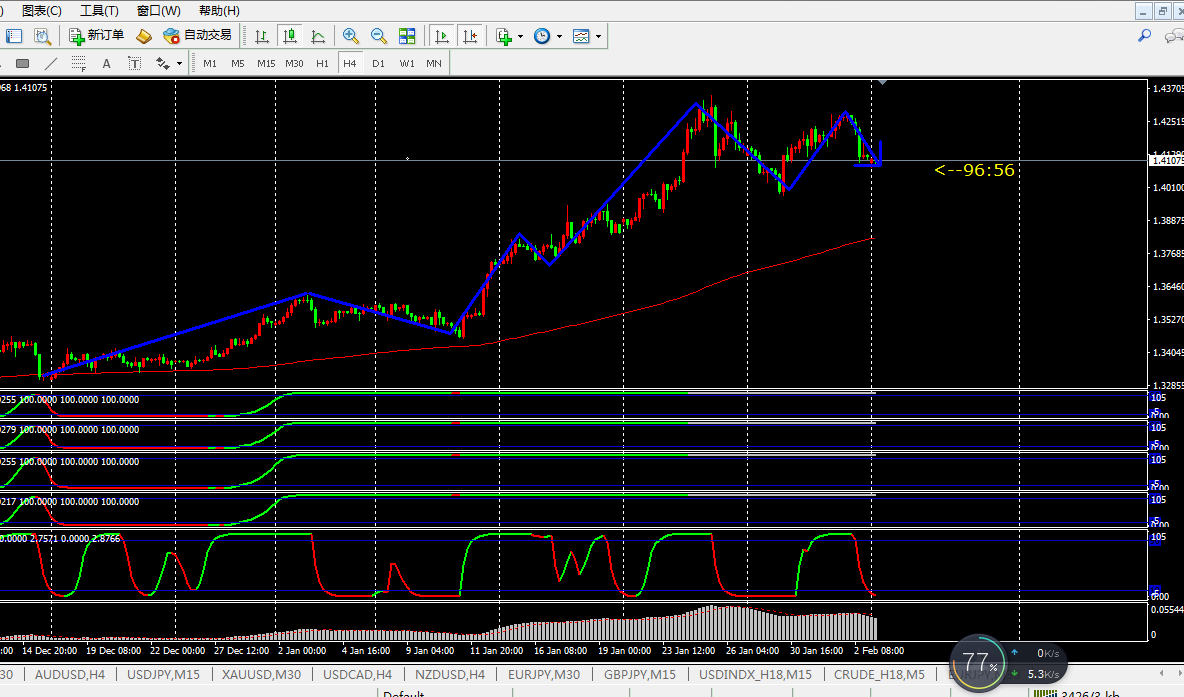
Task: Restore down the chart child window
Action: [1164, 11]
